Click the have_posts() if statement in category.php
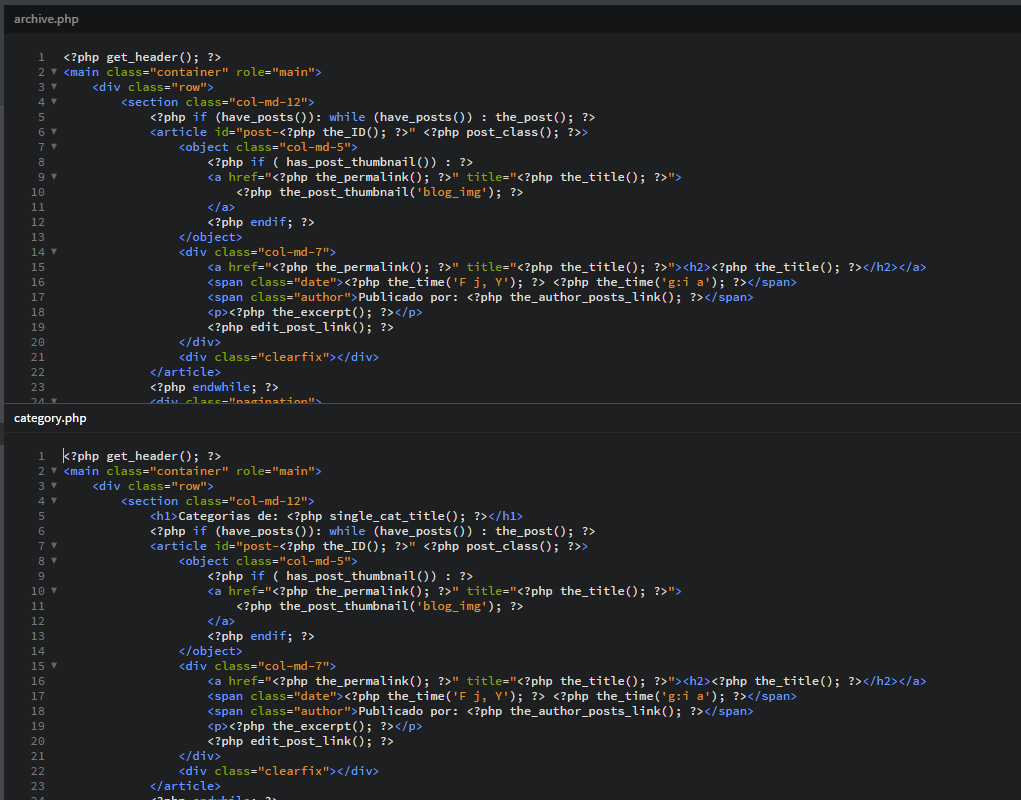The height and width of the screenshot is (800, 1021). [372, 531]
